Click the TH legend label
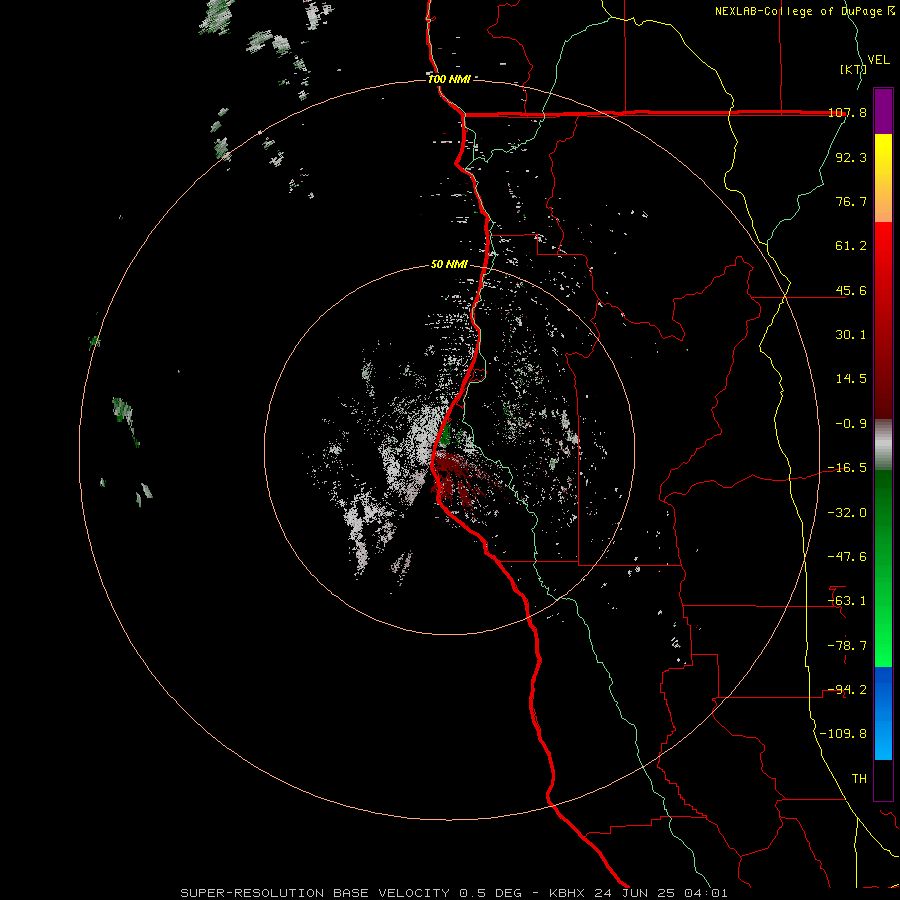The image size is (900, 900). click(x=859, y=779)
